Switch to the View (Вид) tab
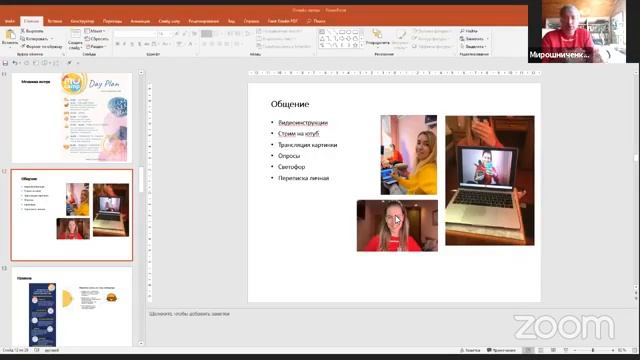The image size is (640, 360). point(231,21)
